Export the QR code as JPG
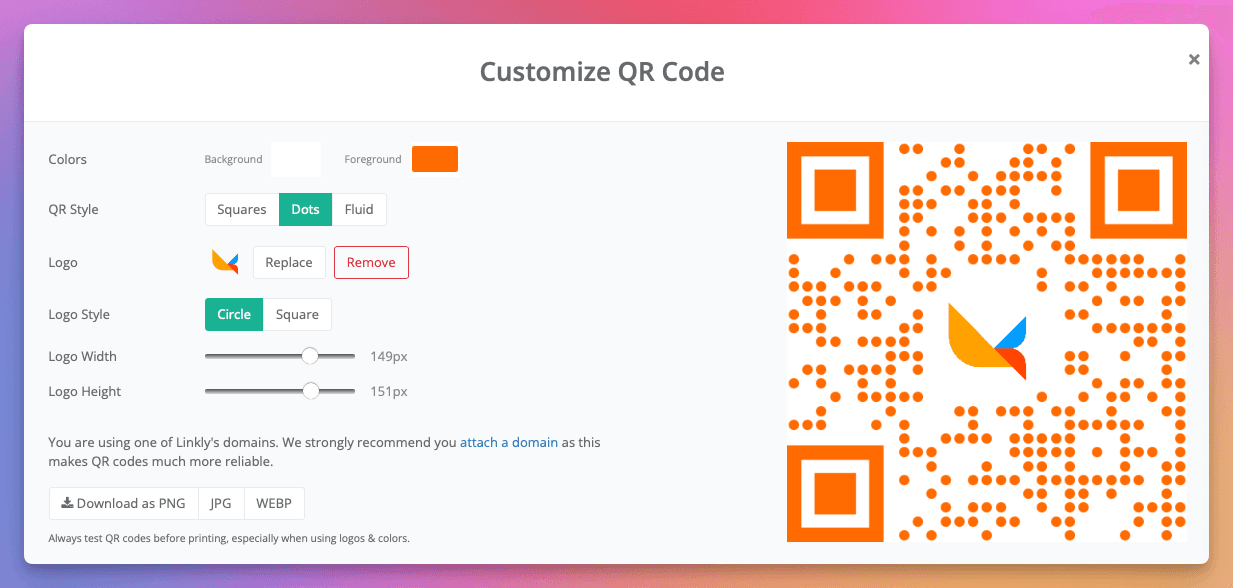This screenshot has width=1233, height=588. (220, 503)
